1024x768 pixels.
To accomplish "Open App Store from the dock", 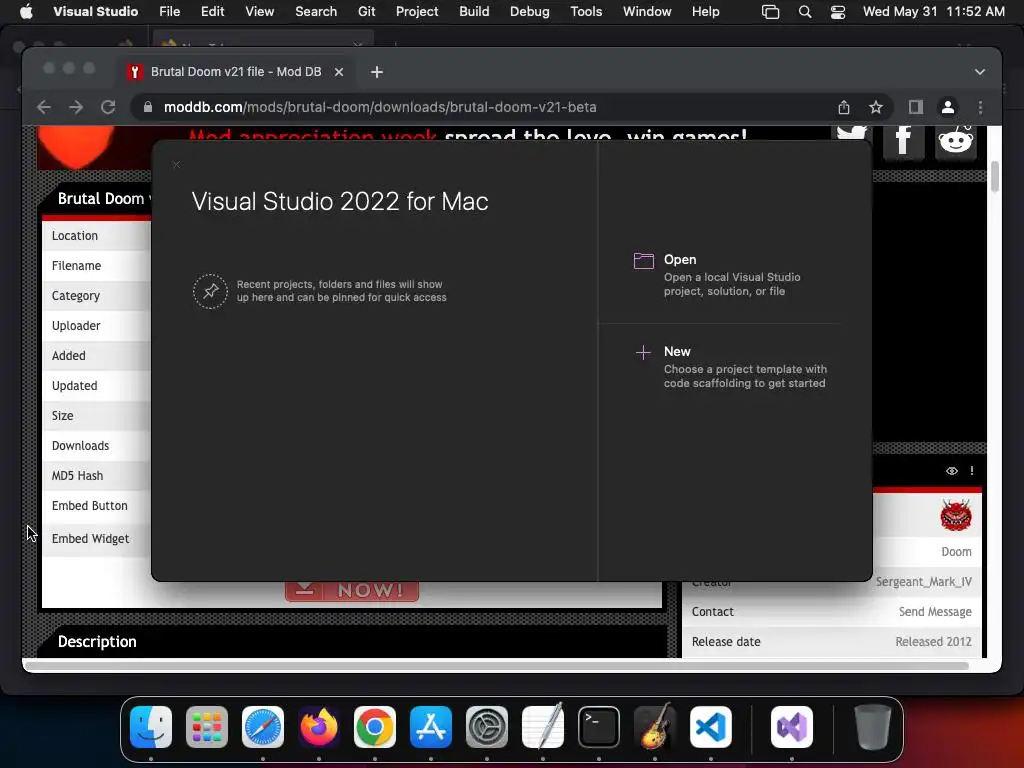I will point(431,727).
